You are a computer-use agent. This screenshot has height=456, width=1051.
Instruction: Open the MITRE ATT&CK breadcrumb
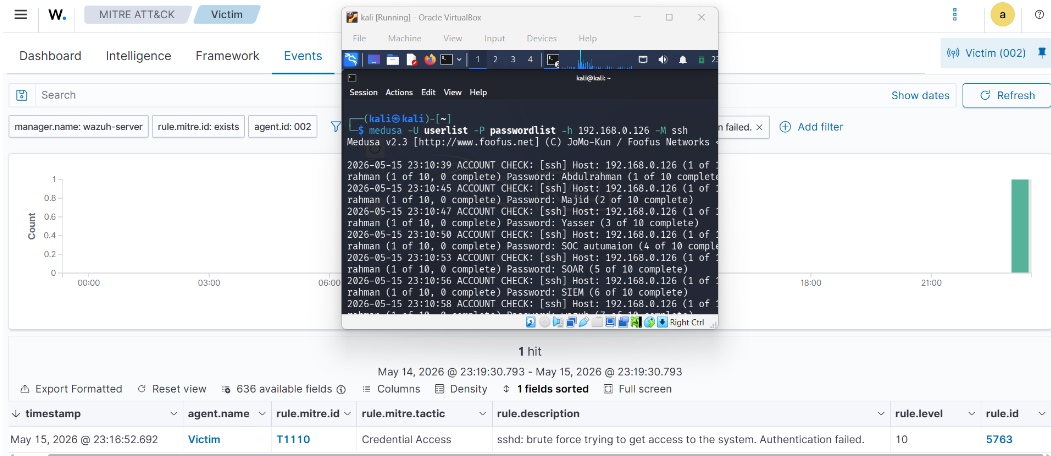coord(136,14)
